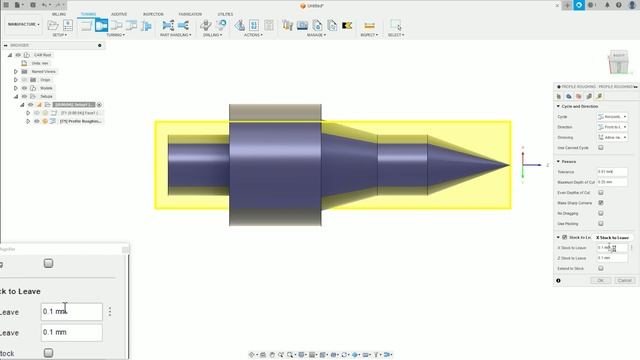Select the highlighted Turning Profile Roughing icon

101,25
